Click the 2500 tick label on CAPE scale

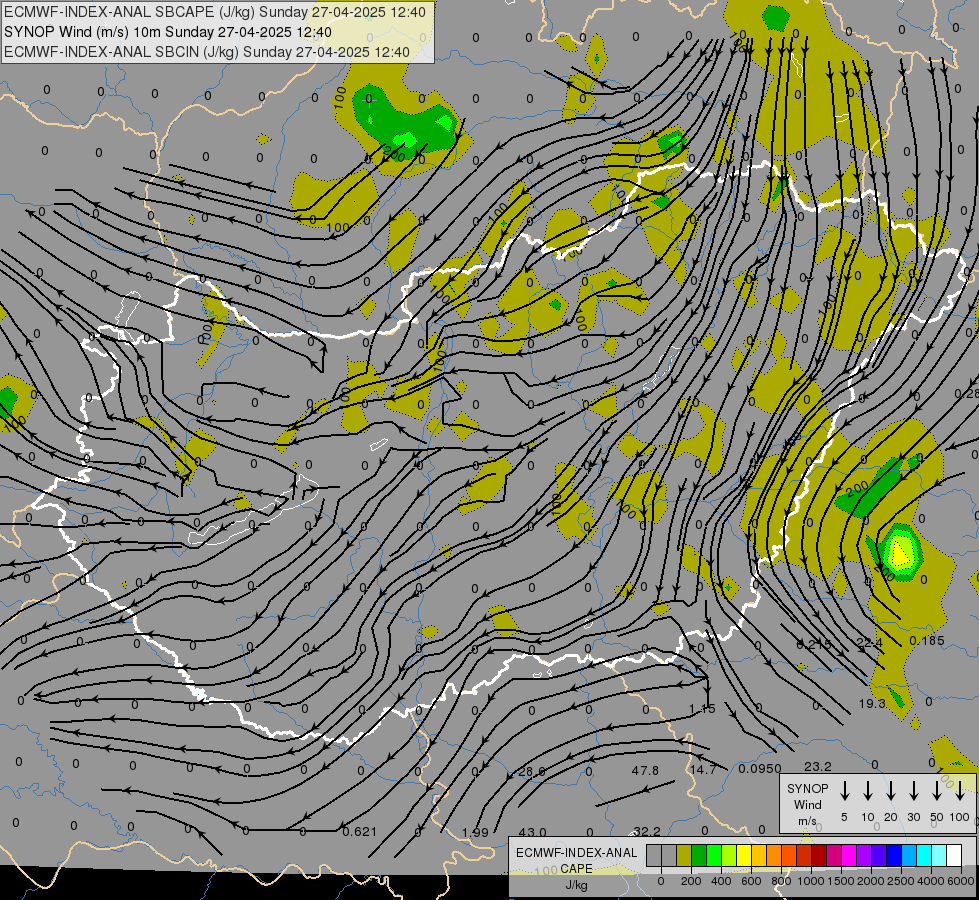click(x=901, y=881)
